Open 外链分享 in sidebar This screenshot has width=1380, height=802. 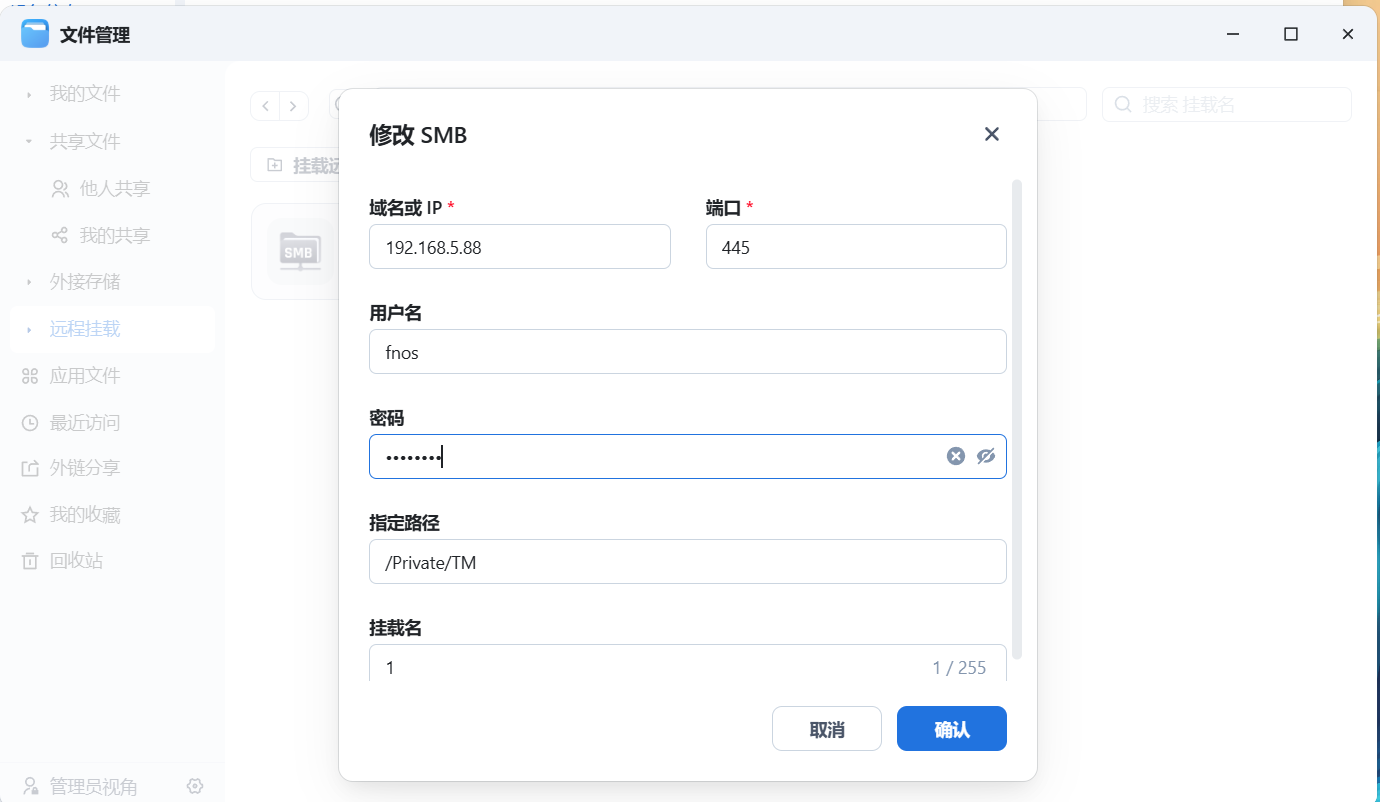pyautogui.click(x=84, y=468)
